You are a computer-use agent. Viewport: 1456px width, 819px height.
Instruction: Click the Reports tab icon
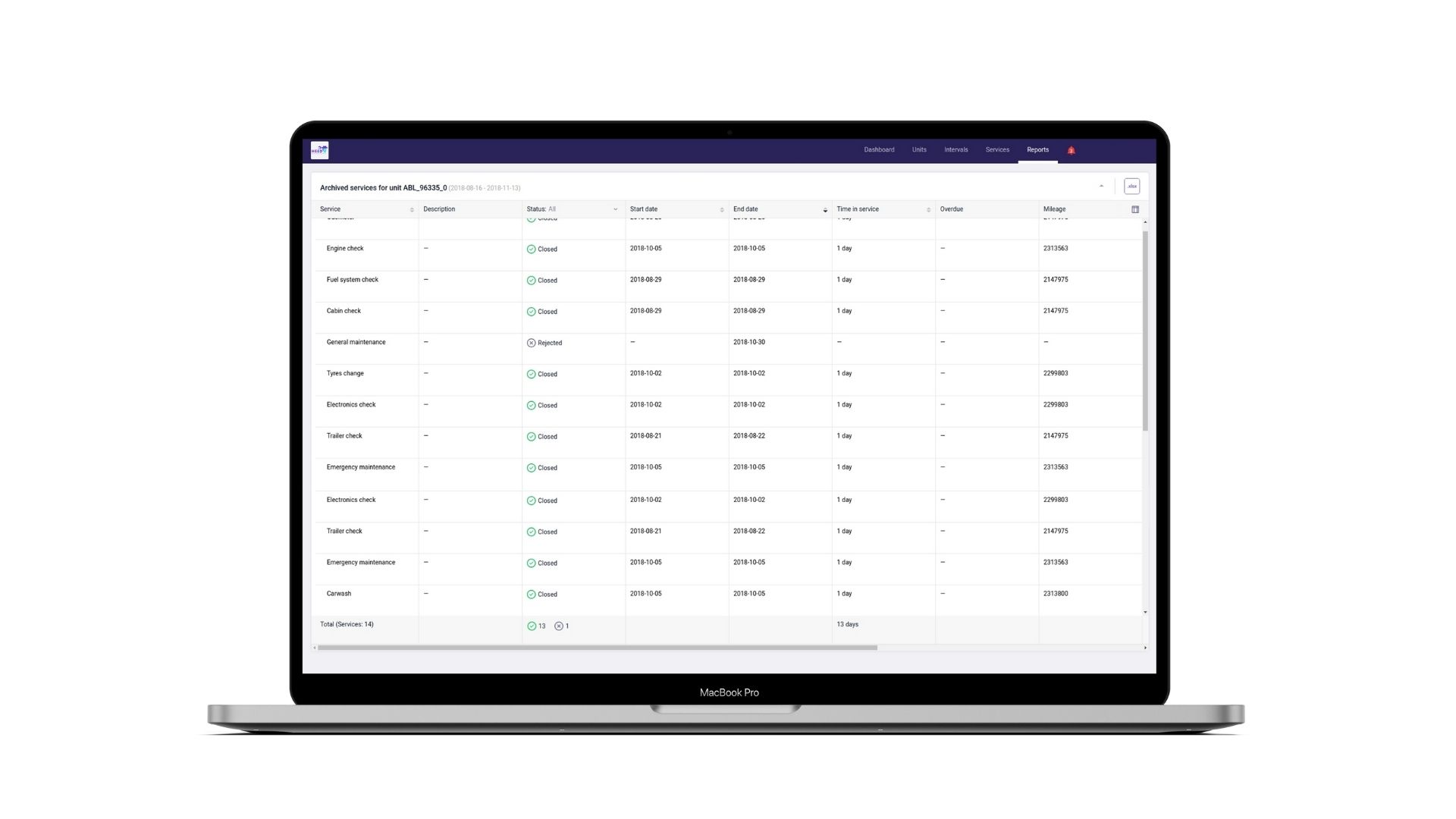click(x=1038, y=149)
